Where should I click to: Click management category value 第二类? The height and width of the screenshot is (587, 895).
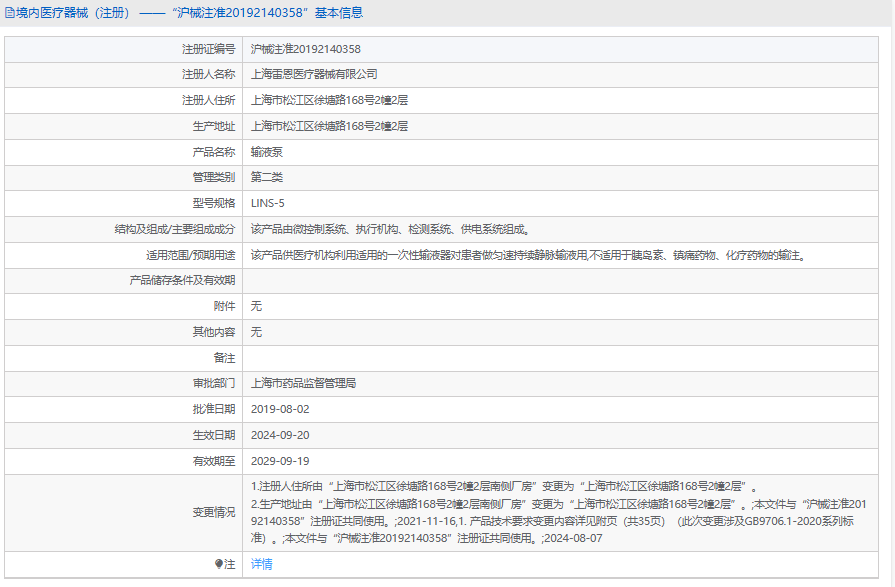267,177
